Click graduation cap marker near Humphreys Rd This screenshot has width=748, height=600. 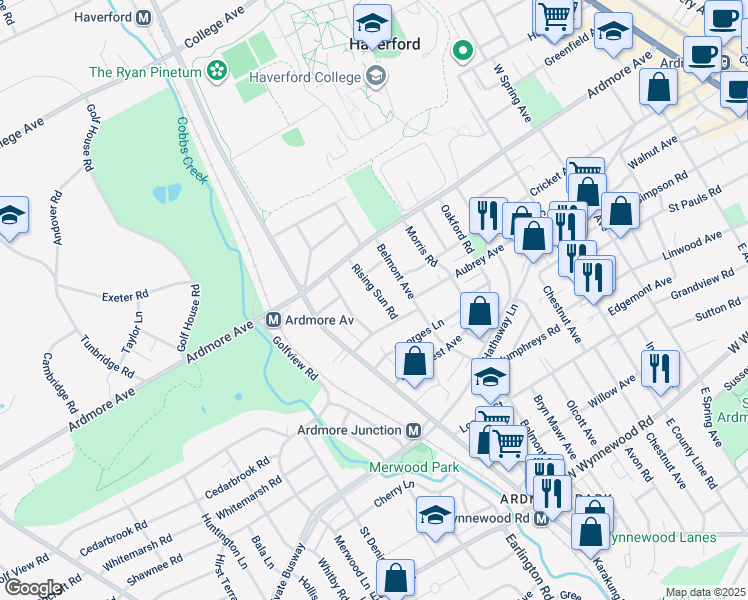[490, 379]
